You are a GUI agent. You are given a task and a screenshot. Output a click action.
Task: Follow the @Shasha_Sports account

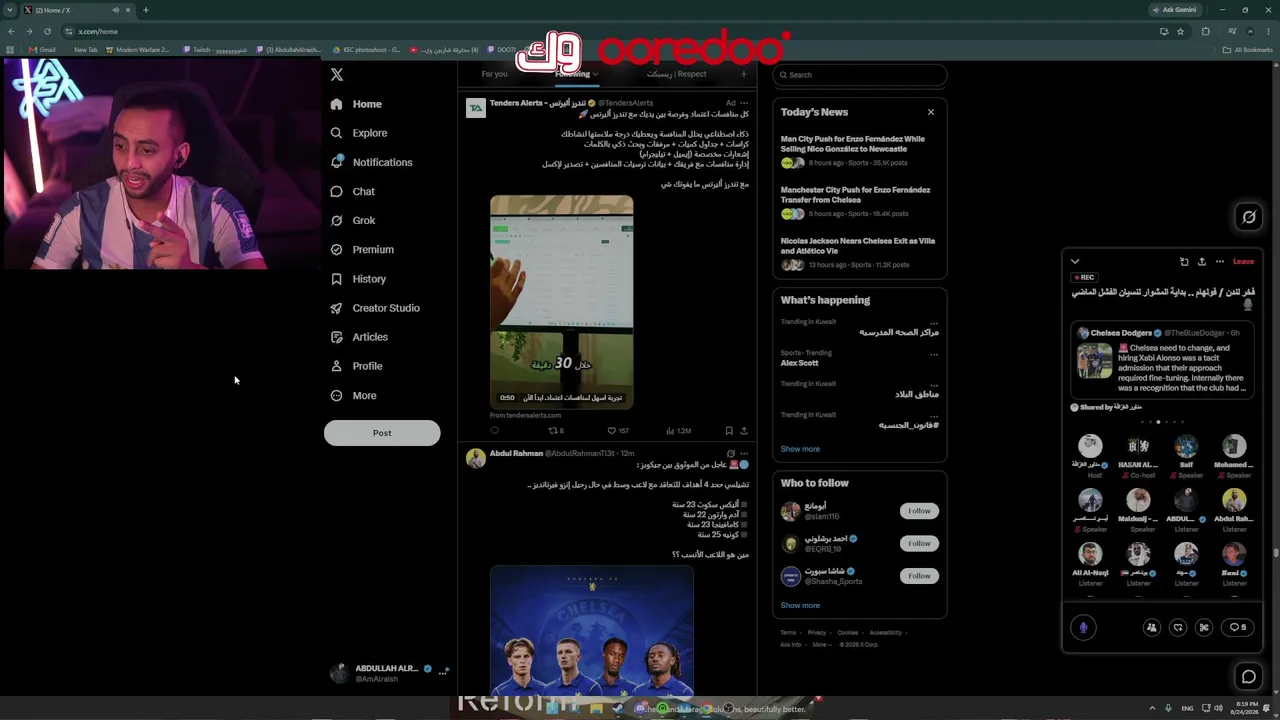point(919,576)
